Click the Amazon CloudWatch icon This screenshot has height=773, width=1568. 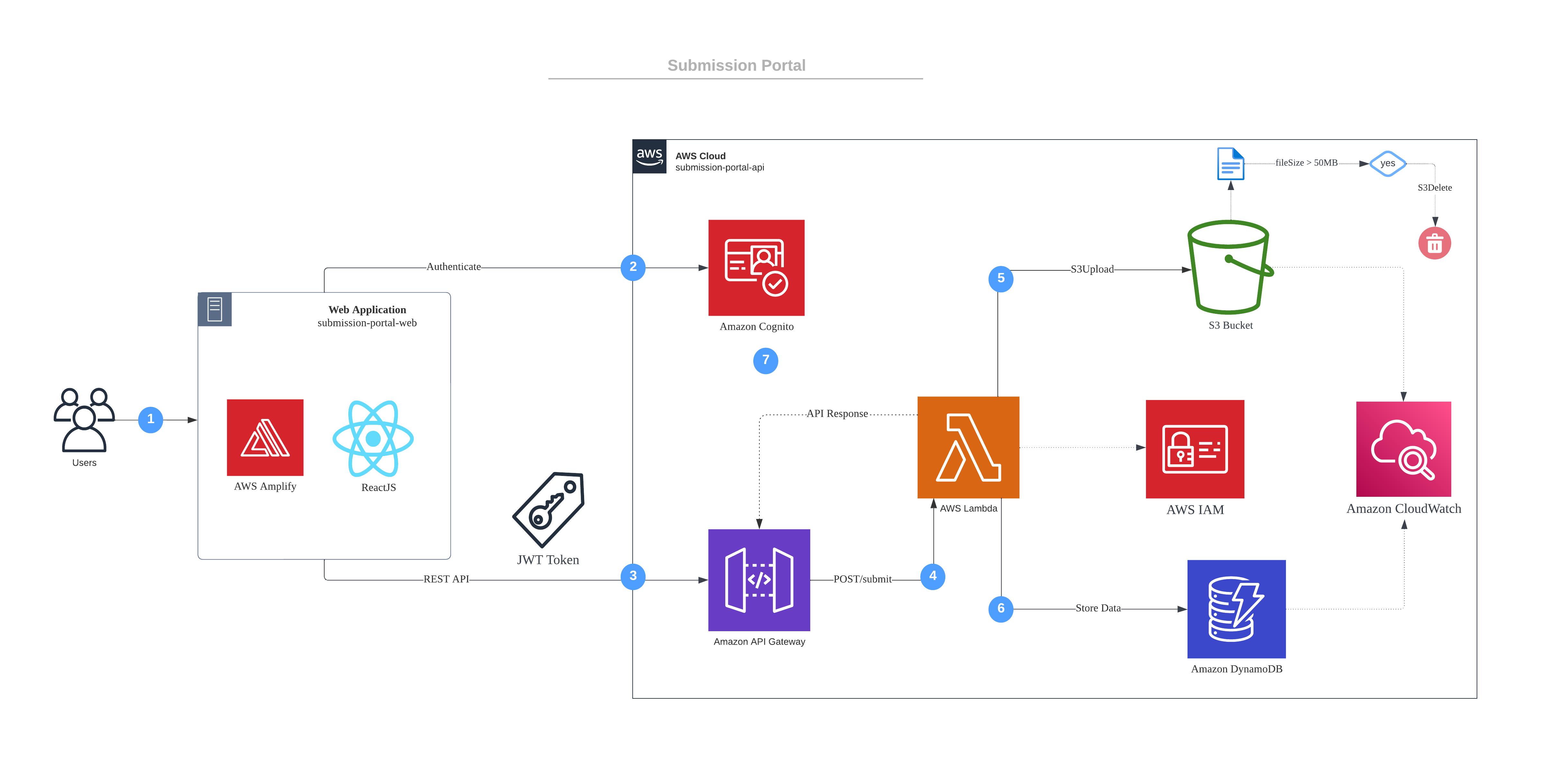[1403, 449]
